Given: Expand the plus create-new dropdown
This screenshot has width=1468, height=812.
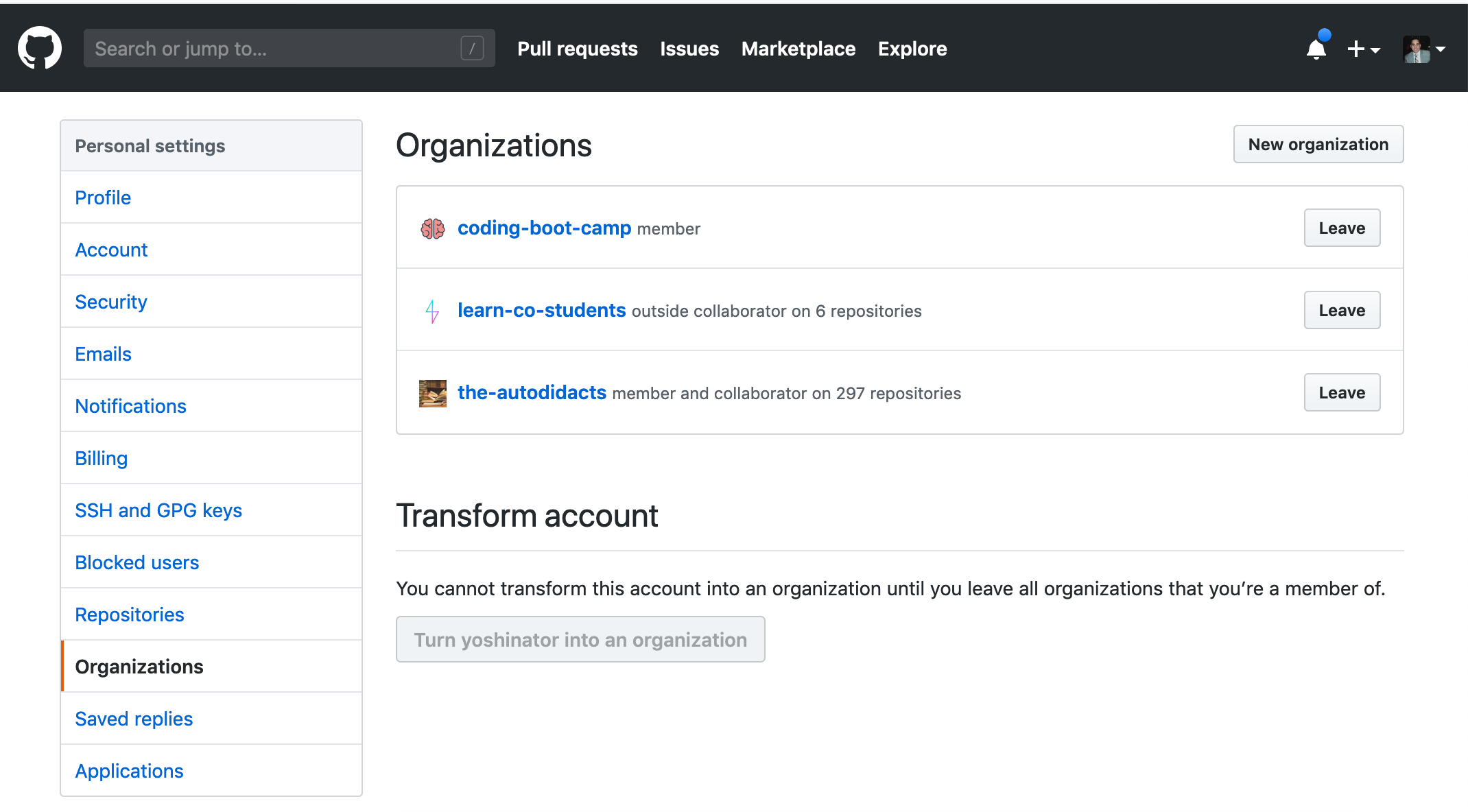Looking at the screenshot, I should coord(1363,49).
